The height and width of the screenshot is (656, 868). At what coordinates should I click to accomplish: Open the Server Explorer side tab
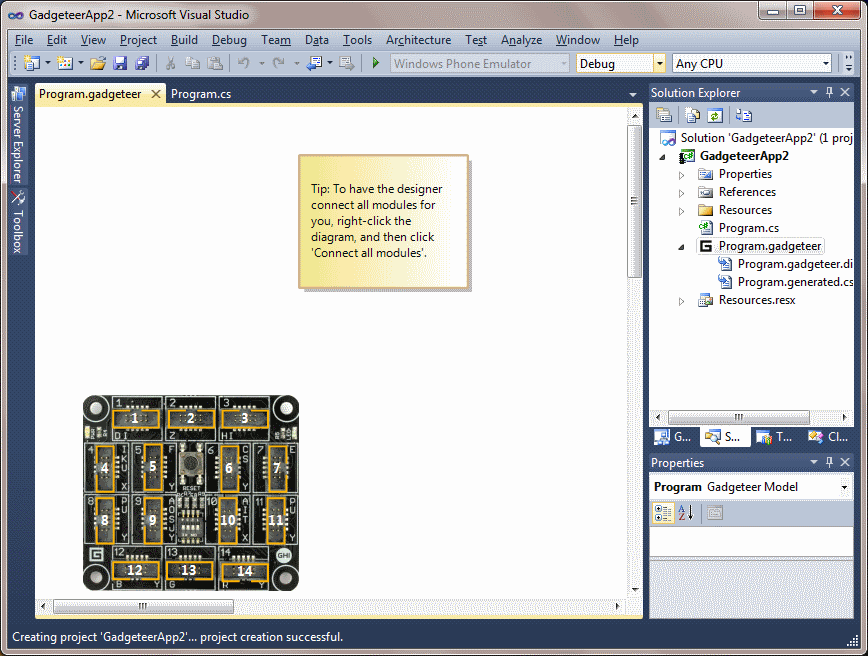coord(18,135)
